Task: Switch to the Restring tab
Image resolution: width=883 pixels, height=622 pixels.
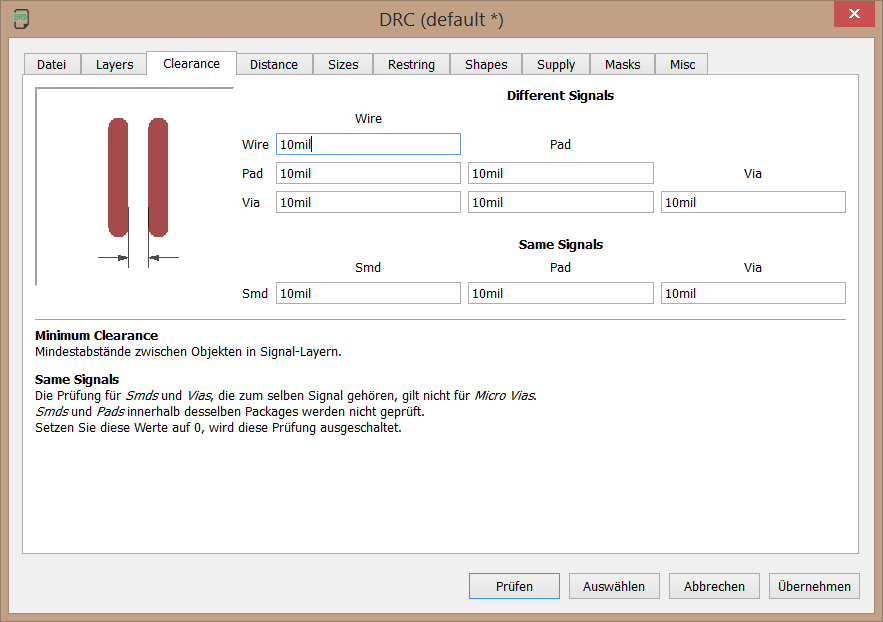Action: click(411, 64)
